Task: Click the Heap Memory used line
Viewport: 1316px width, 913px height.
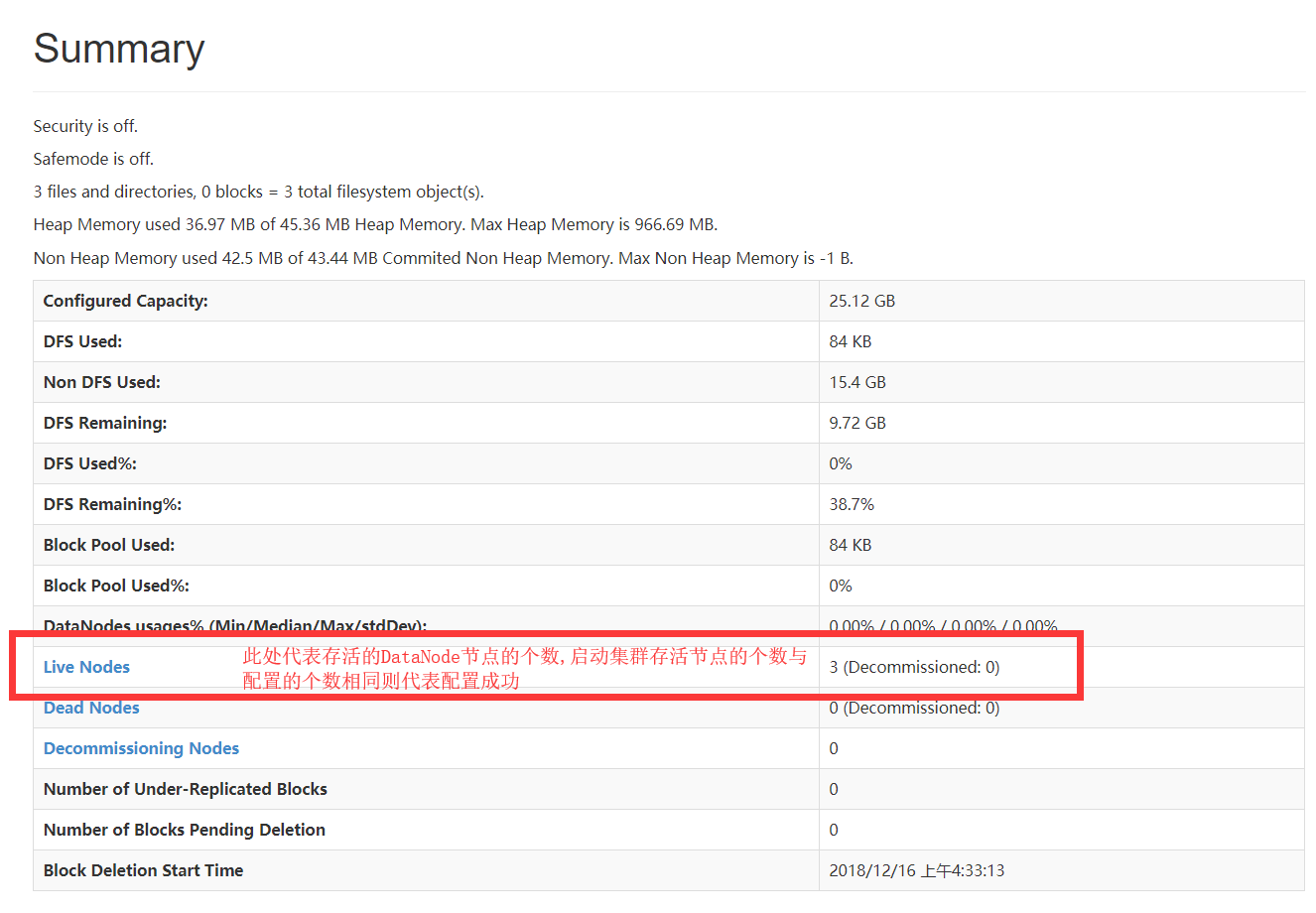Action: click(x=375, y=224)
